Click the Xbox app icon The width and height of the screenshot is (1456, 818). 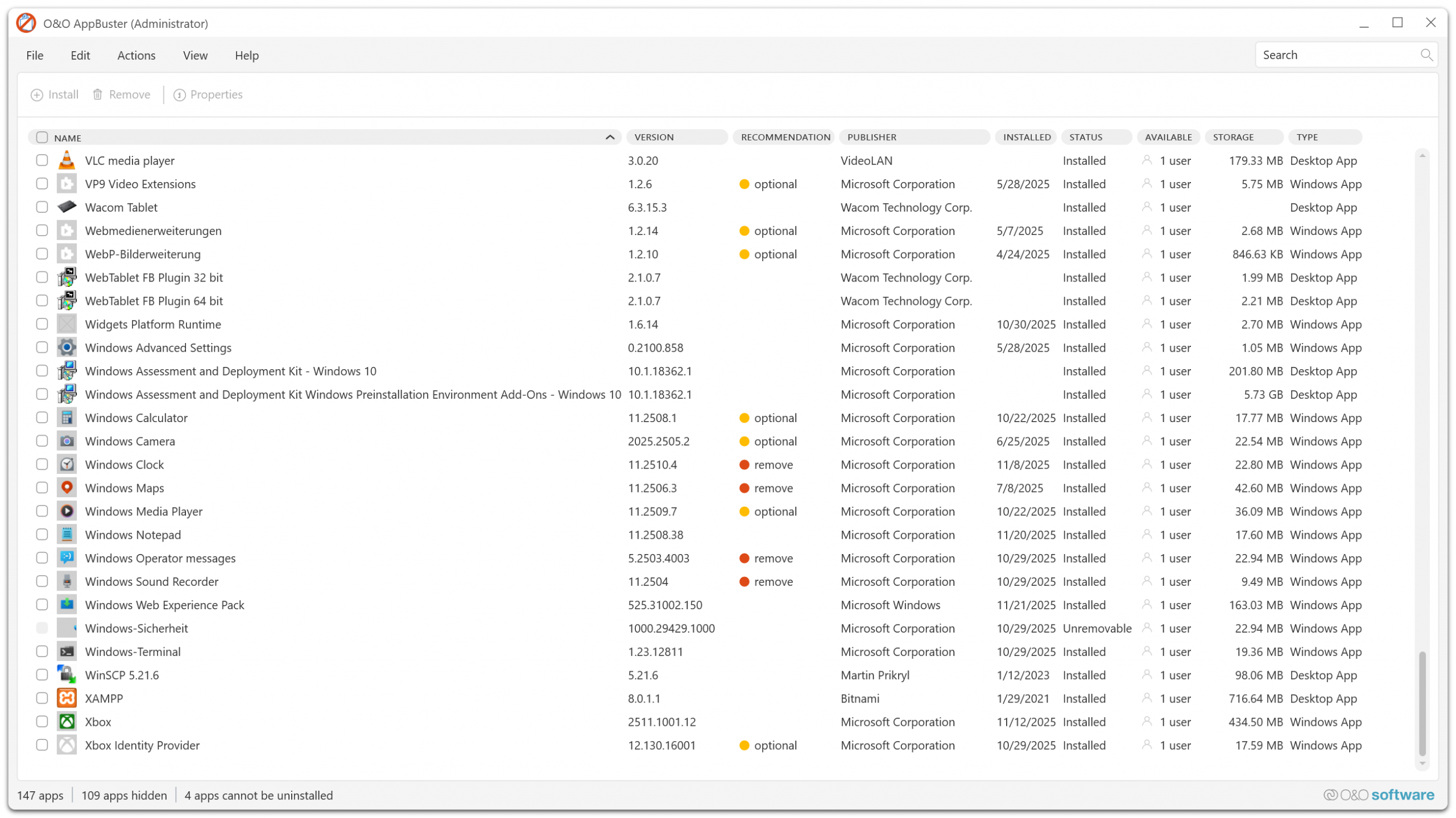tap(67, 721)
